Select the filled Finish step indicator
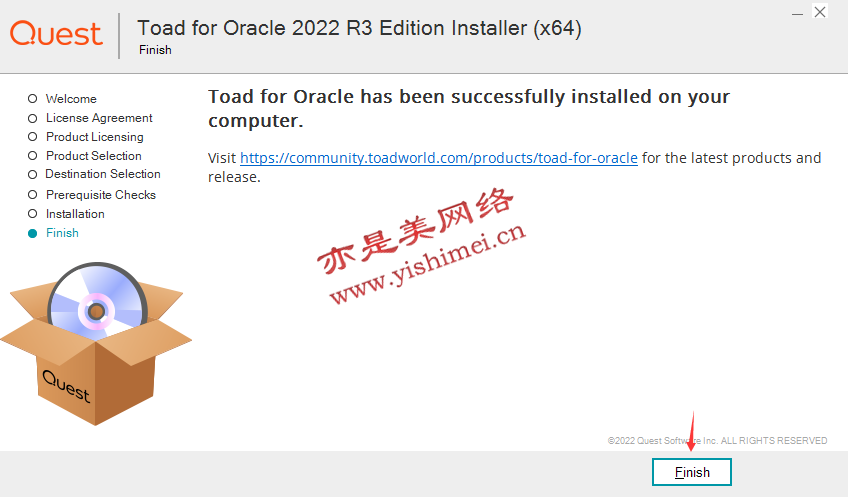This screenshot has height=497, width=848. 32,233
